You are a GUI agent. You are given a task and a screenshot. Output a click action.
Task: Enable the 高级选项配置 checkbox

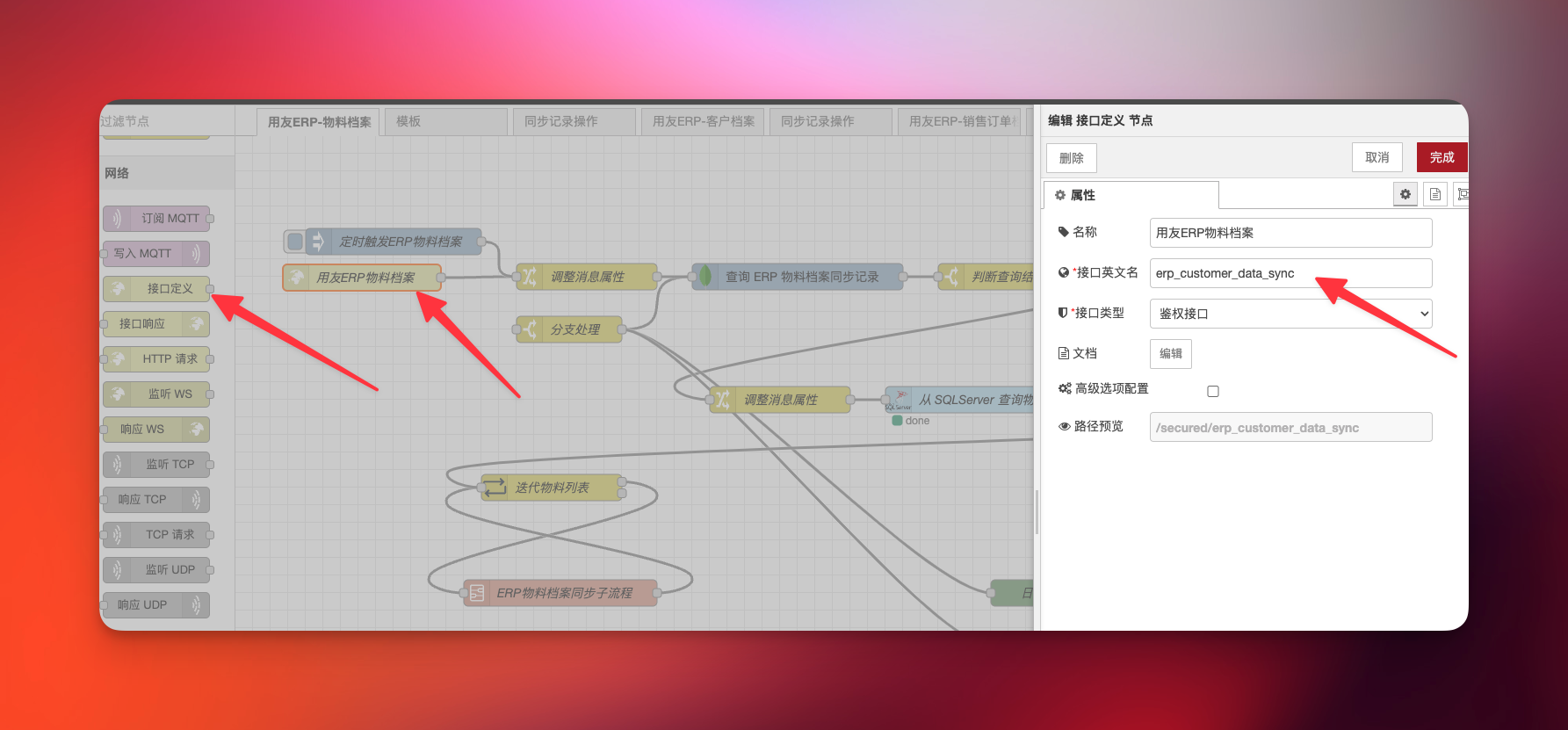click(1213, 391)
